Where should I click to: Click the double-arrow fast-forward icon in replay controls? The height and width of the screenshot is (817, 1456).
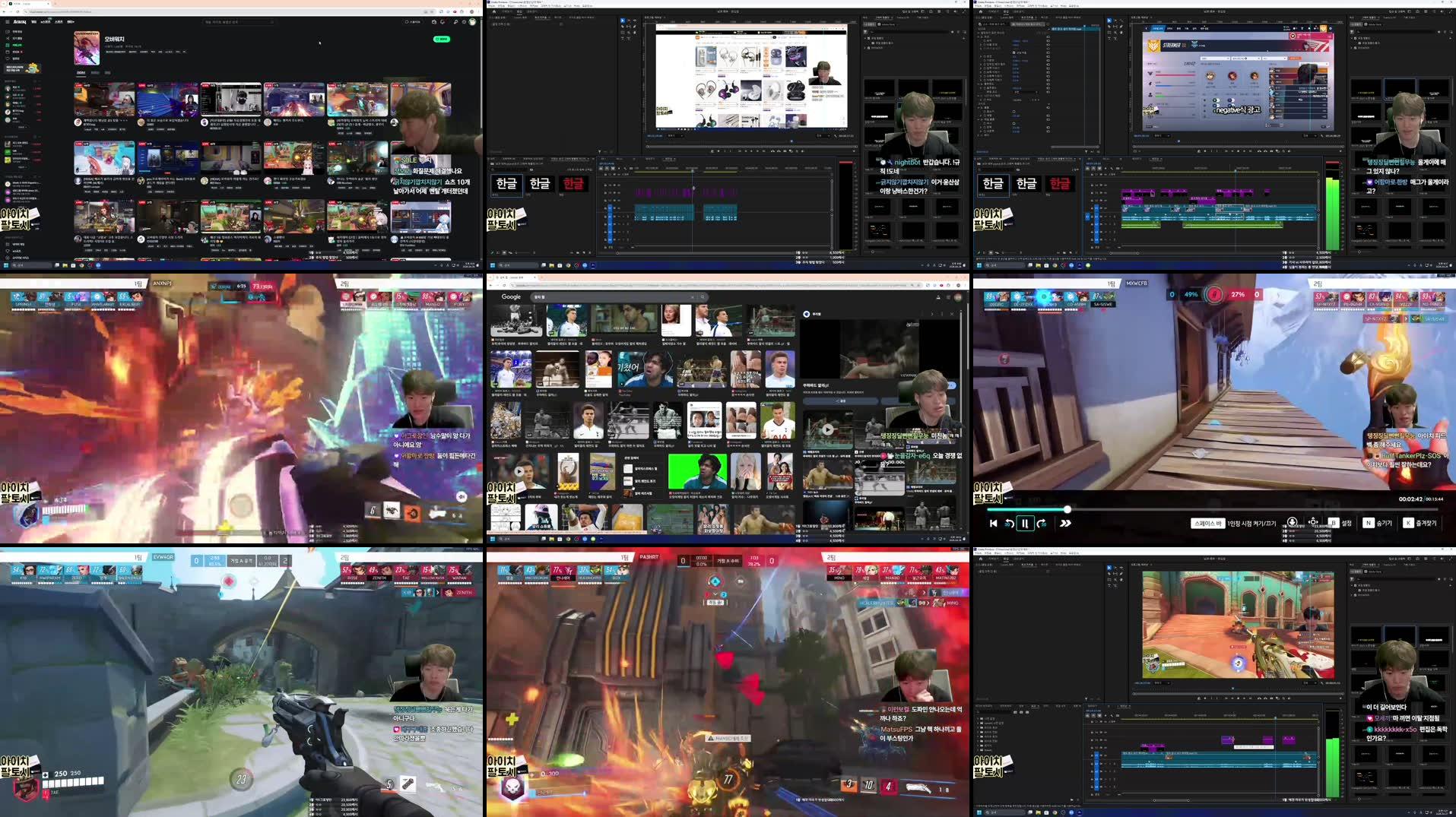(1065, 523)
